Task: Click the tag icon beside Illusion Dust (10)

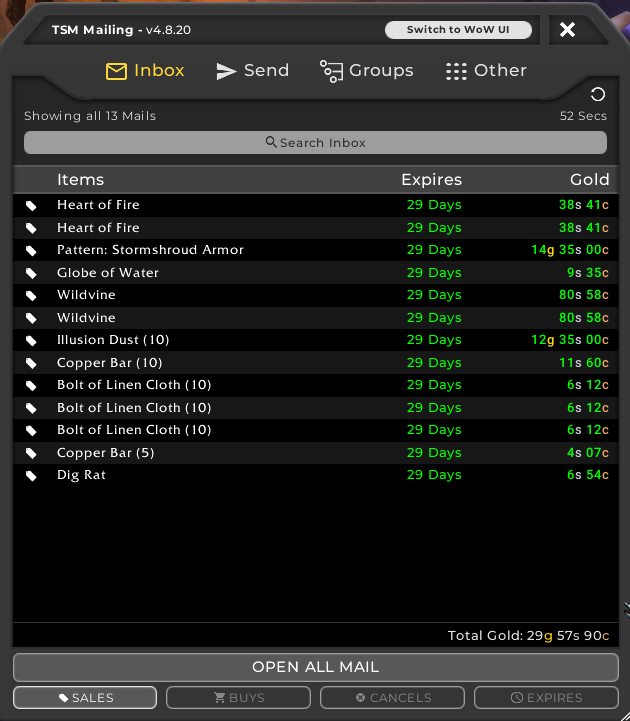Action: (x=31, y=340)
